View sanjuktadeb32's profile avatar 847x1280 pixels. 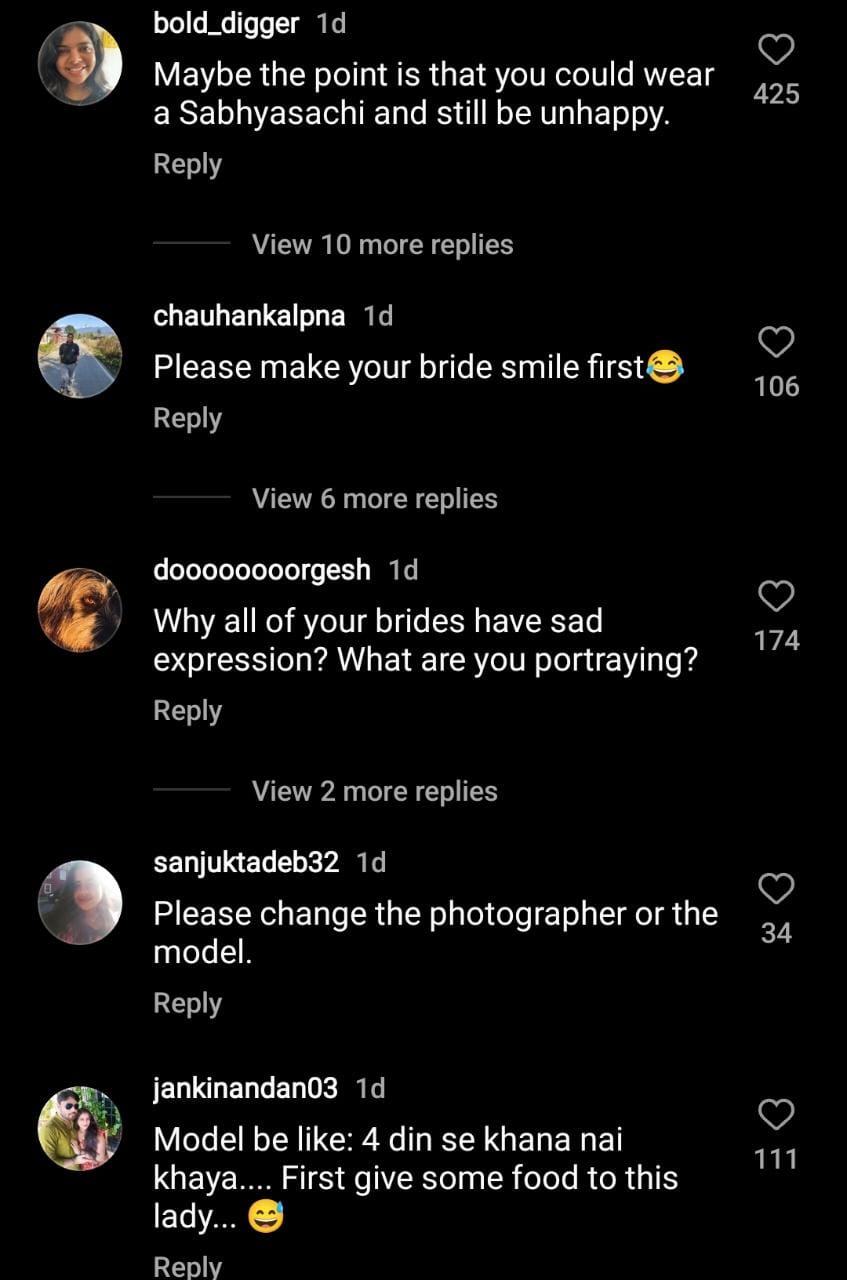click(x=80, y=902)
